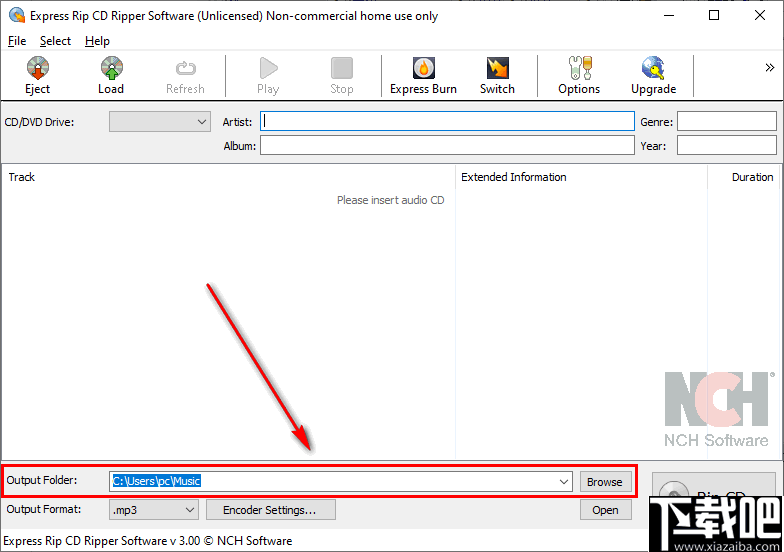Image resolution: width=784 pixels, height=552 pixels.
Task: Close the Express Rip window
Action: [x=760, y=16]
